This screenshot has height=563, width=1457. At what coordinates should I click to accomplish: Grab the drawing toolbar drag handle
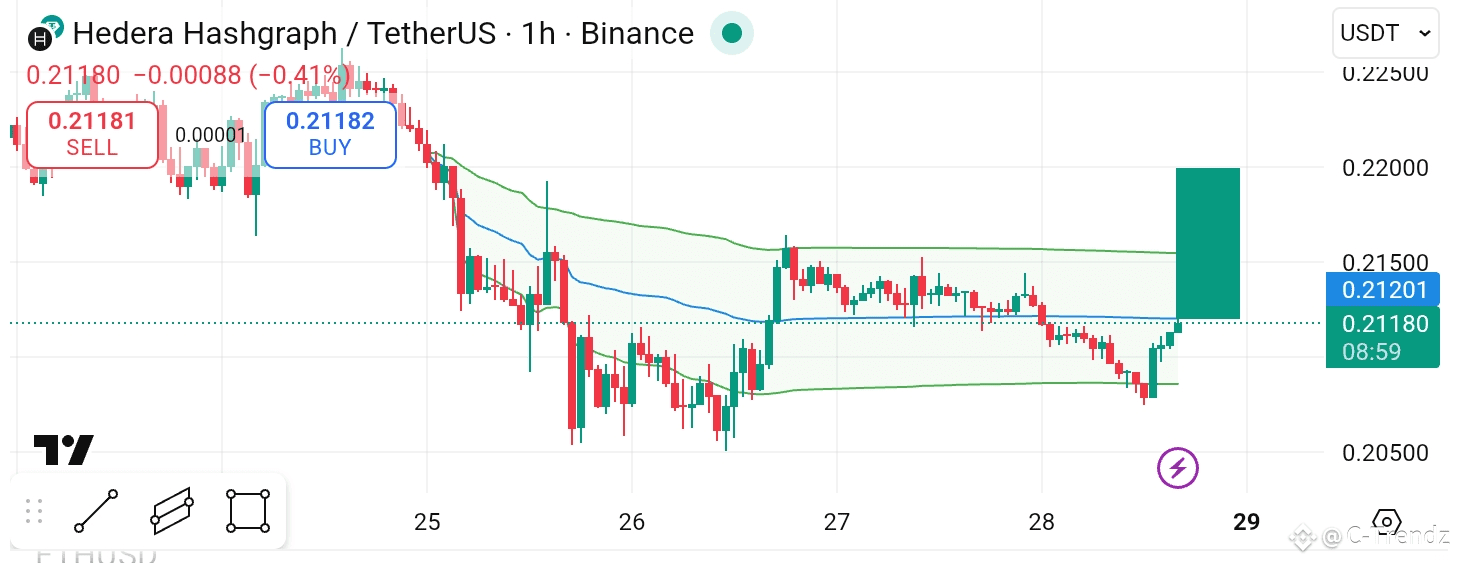[x=33, y=511]
